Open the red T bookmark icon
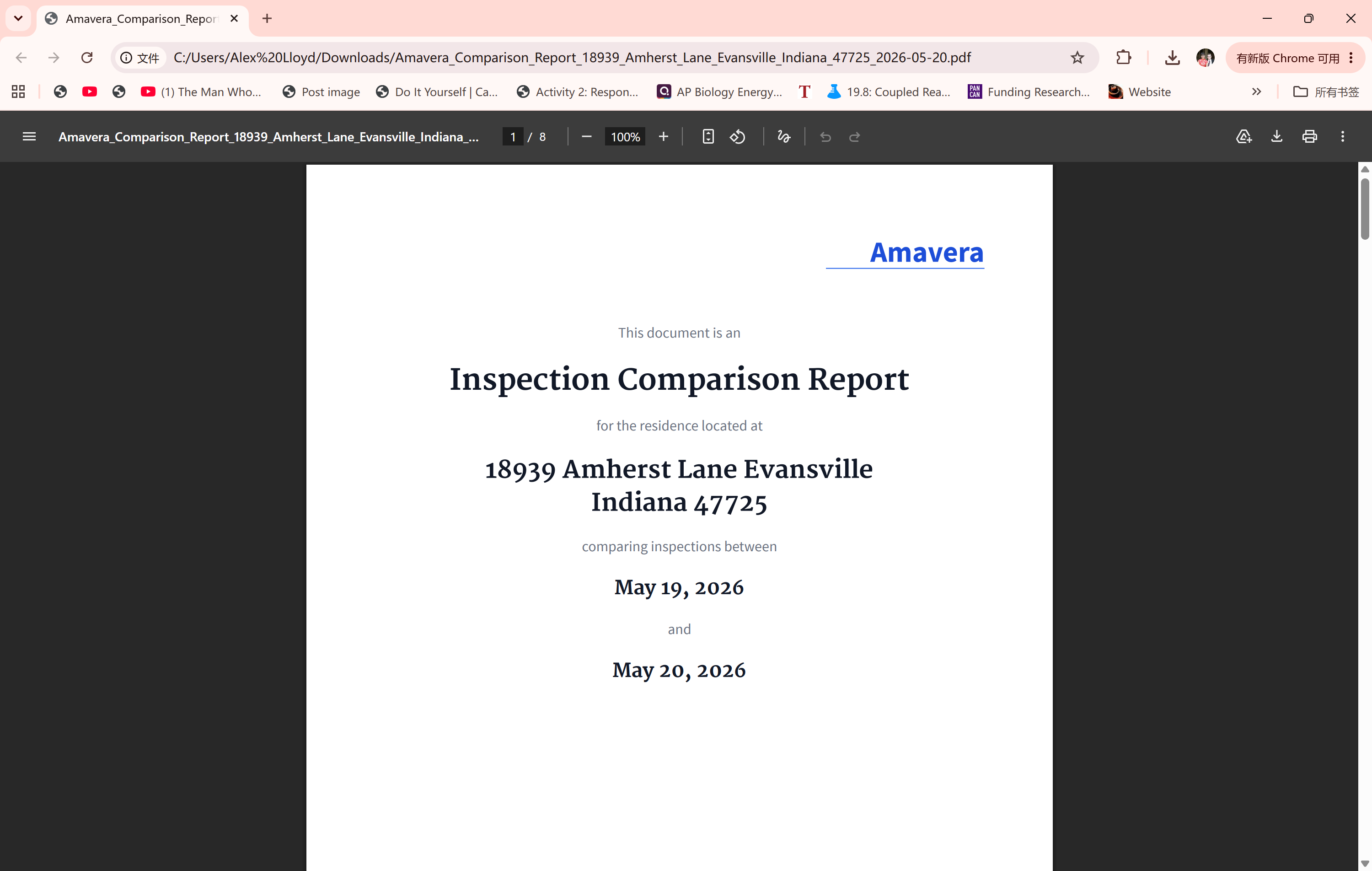Viewport: 1372px width, 871px height. [x=804, y=92]
